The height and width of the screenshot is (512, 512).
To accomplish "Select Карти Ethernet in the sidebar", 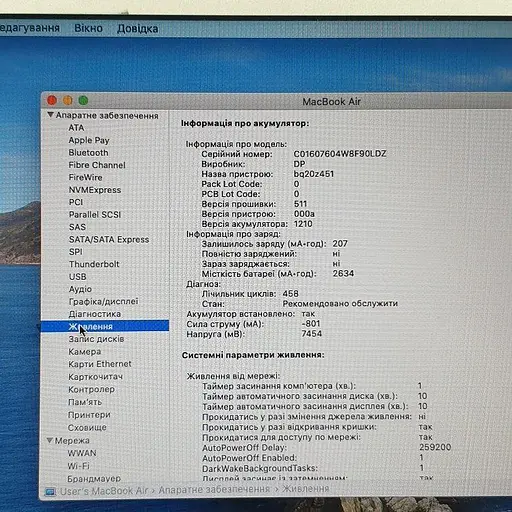I will [100, 364].
